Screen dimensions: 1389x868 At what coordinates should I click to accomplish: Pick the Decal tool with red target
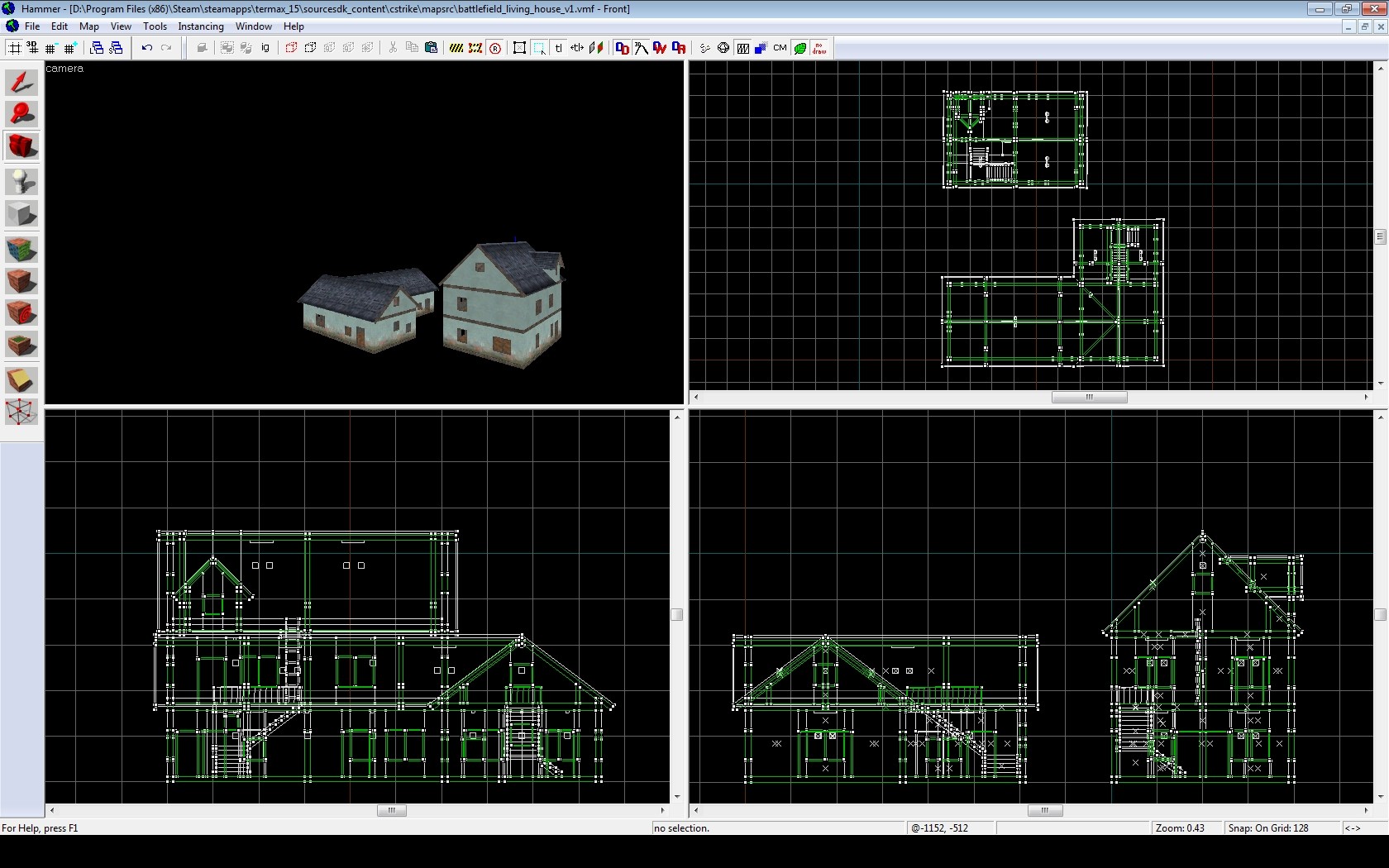(21, 313)
